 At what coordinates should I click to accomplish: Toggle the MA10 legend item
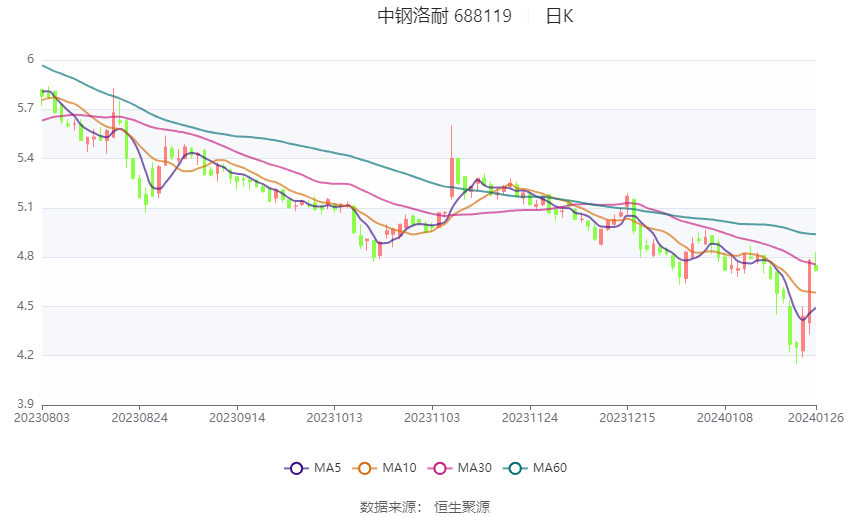384,468
